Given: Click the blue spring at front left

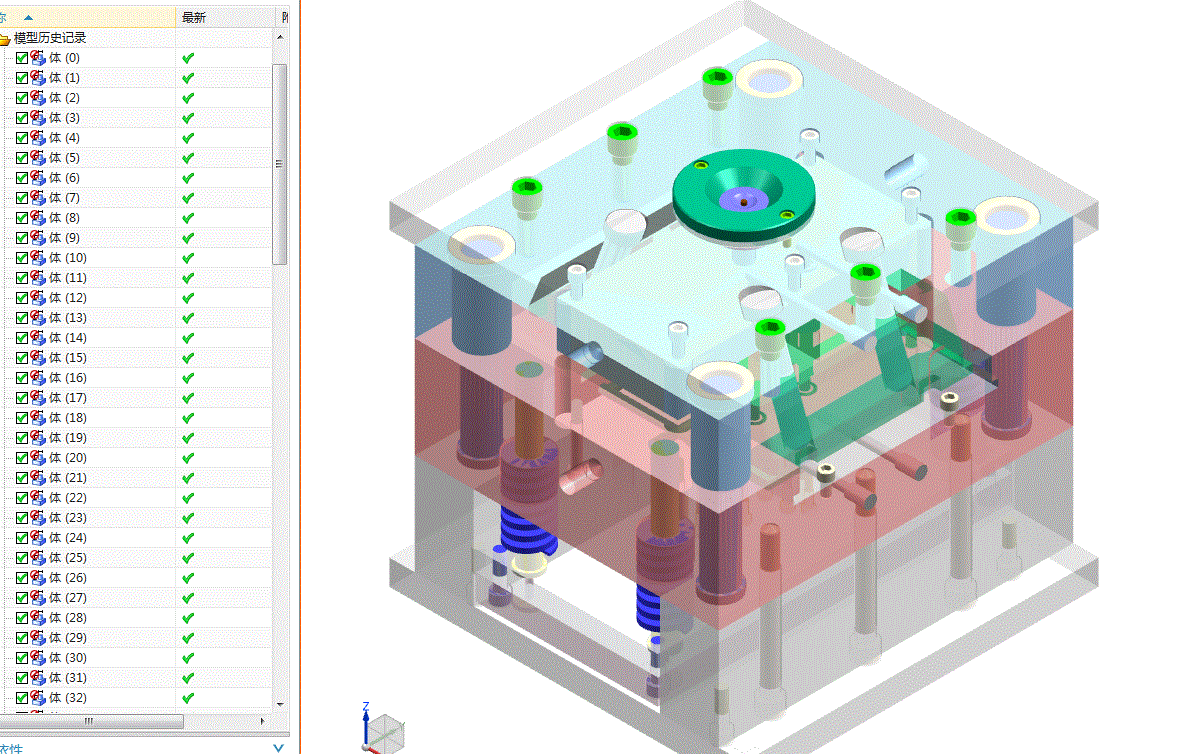Looking at the screenshot, I should [527, 531].
